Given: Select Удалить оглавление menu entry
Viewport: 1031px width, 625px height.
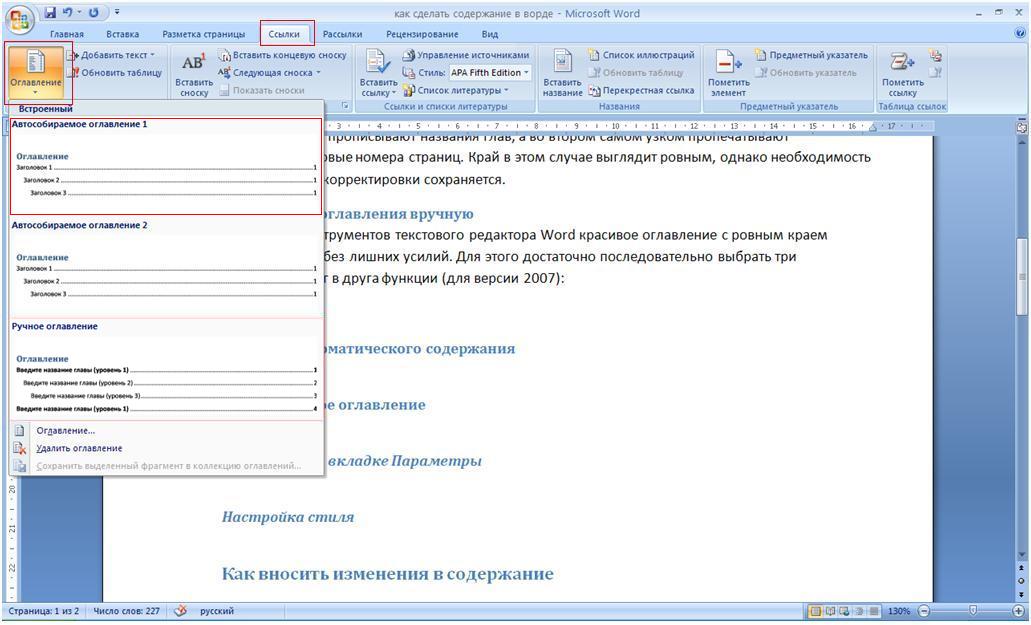Looking at the screenshot, I should tap(79, 448).
